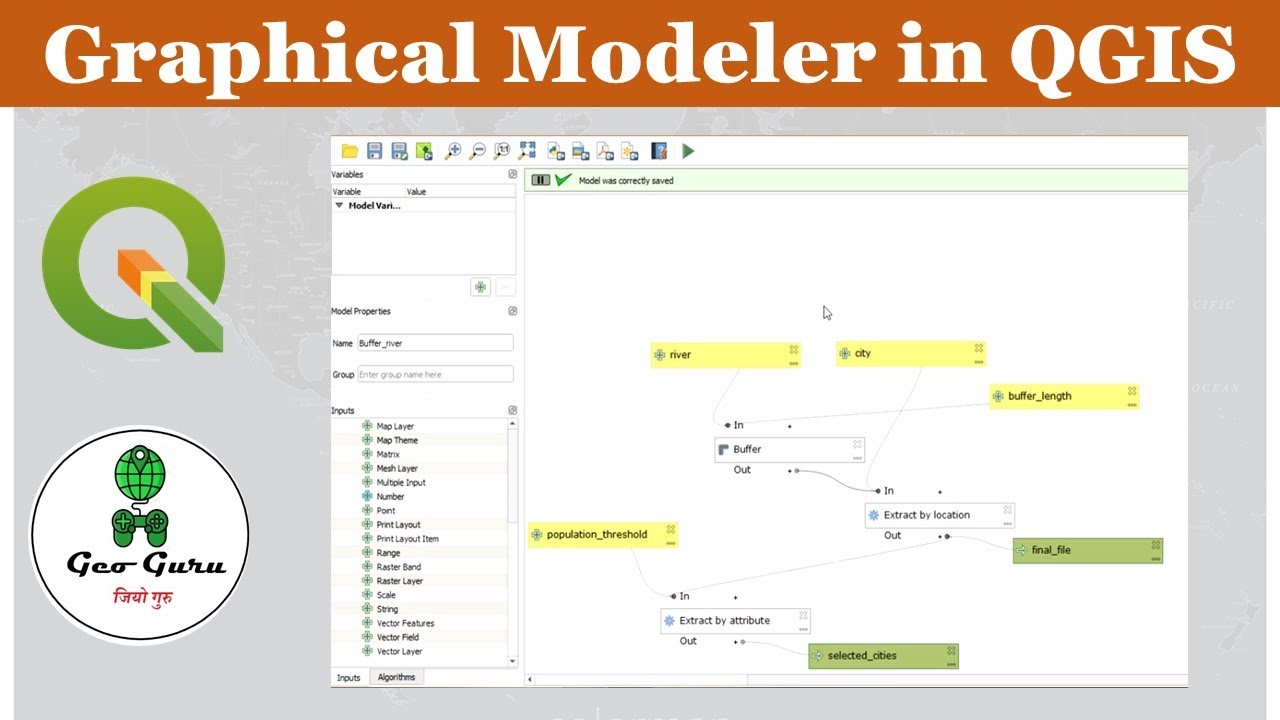Expand In parameters of Extract by attribute
The height and width of the screenshot is (720, 1280).
point(736,597)
